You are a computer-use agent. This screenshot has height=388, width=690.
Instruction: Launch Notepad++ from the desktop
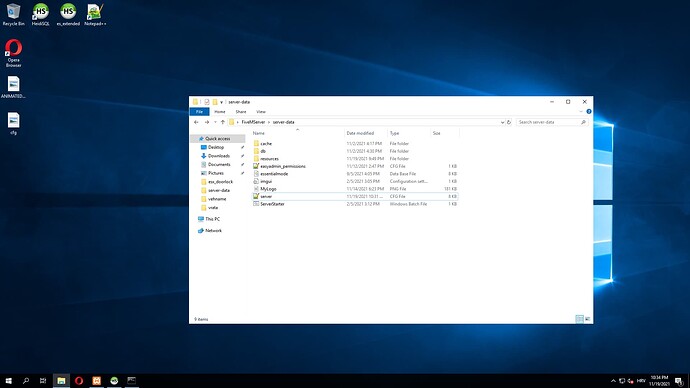click(95, 15)
